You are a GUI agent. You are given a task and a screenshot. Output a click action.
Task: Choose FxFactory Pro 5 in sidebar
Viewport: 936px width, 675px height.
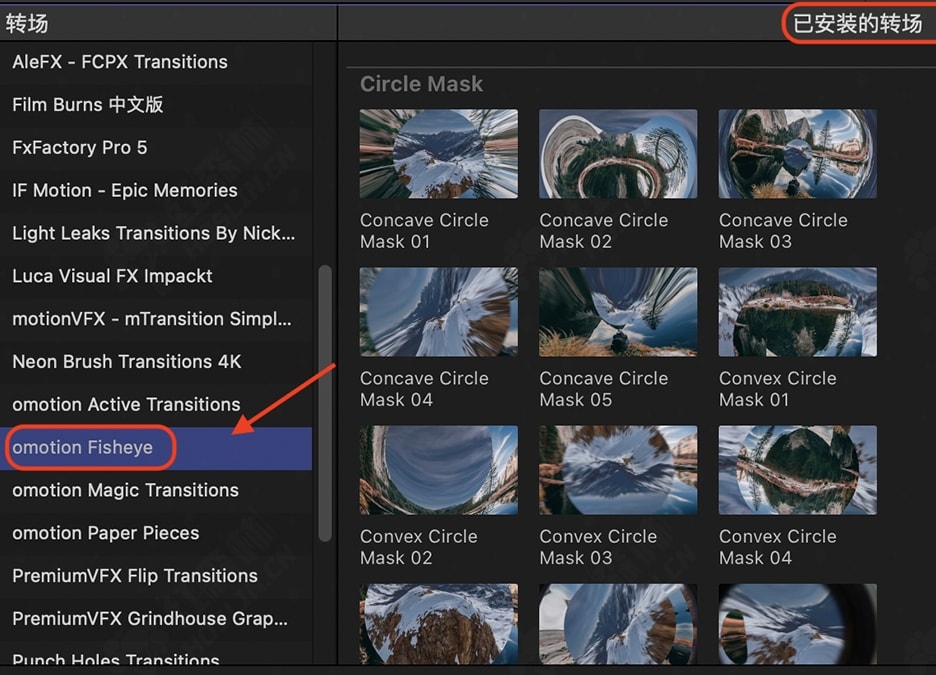(x=80, y=148)
